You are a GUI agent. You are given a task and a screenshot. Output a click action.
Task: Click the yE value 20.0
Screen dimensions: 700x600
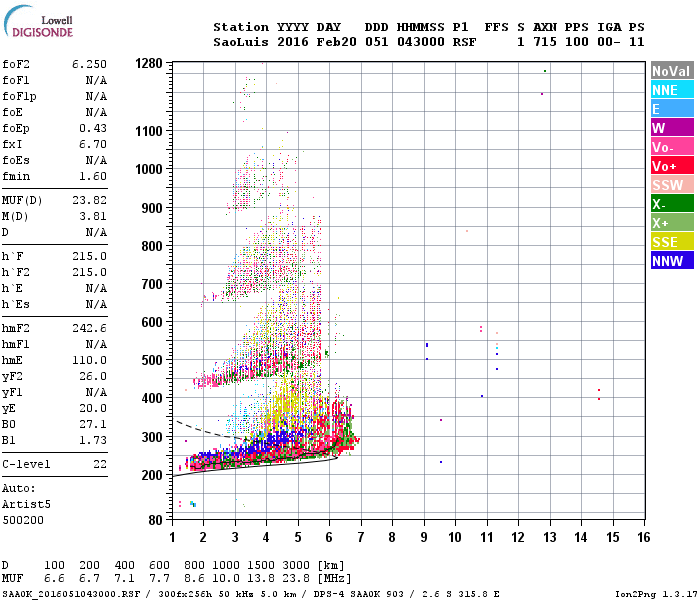(x=93, y=408)
